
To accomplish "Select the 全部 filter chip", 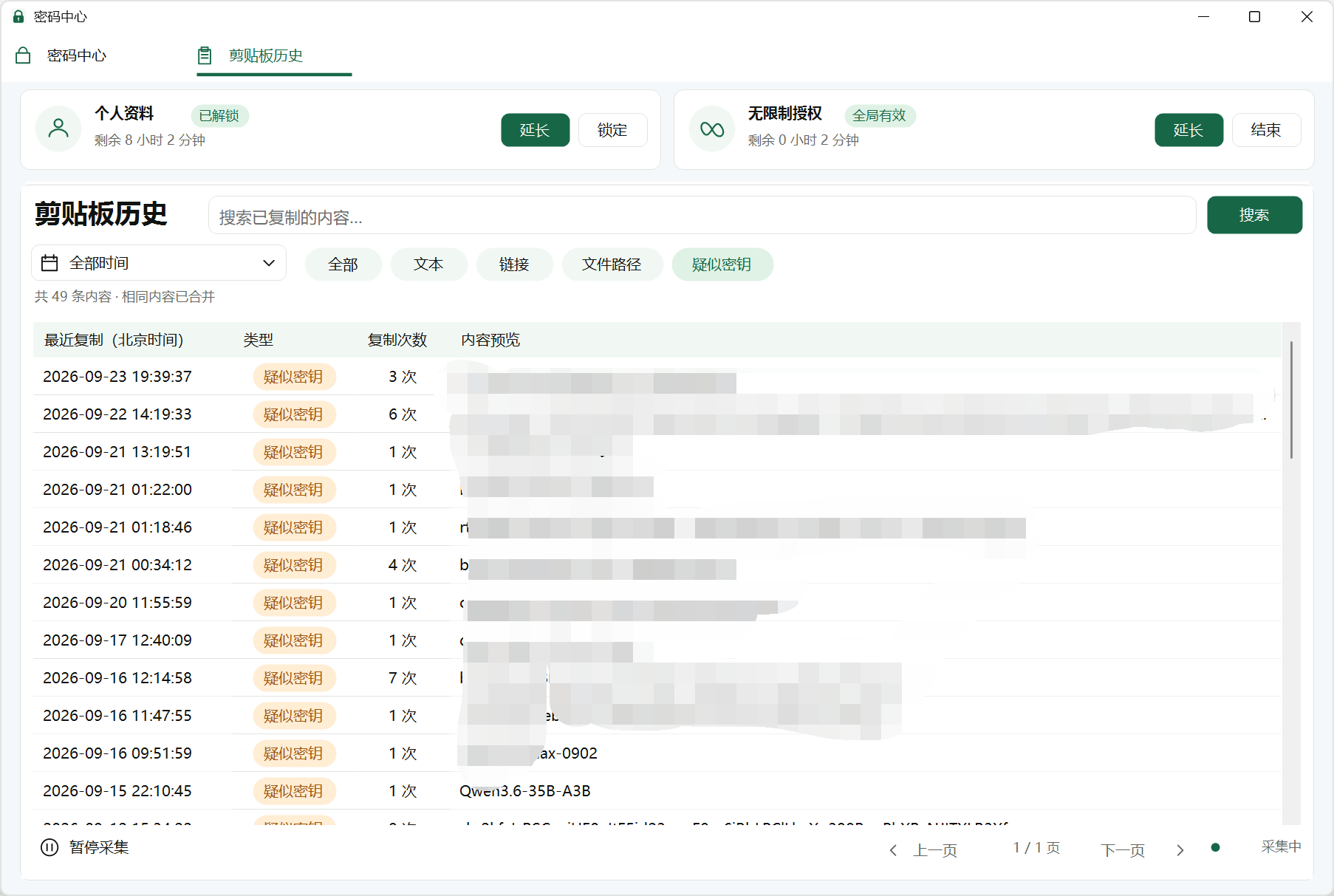I will [x=343, y=264].
